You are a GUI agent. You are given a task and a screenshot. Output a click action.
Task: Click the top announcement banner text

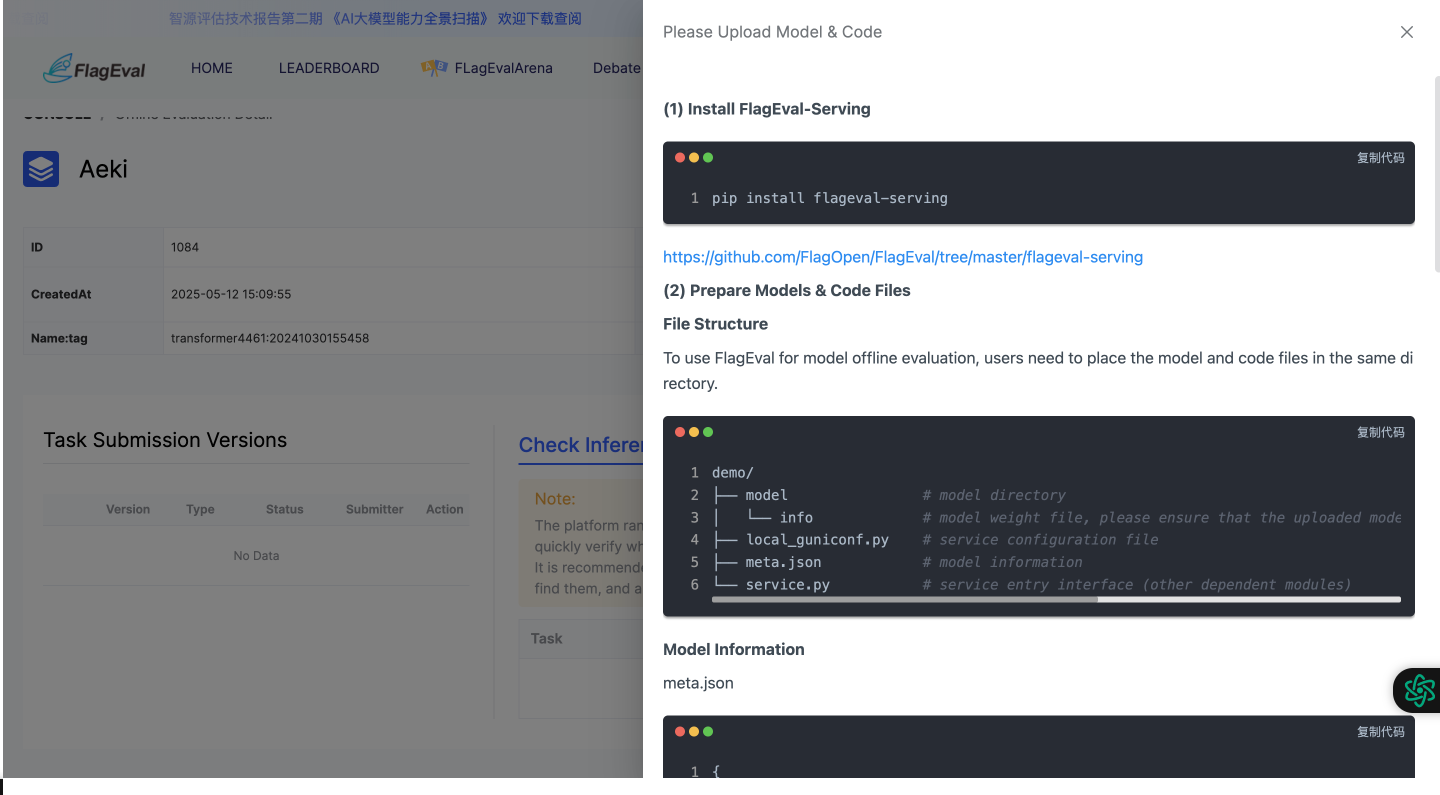(x=375, y=18)
